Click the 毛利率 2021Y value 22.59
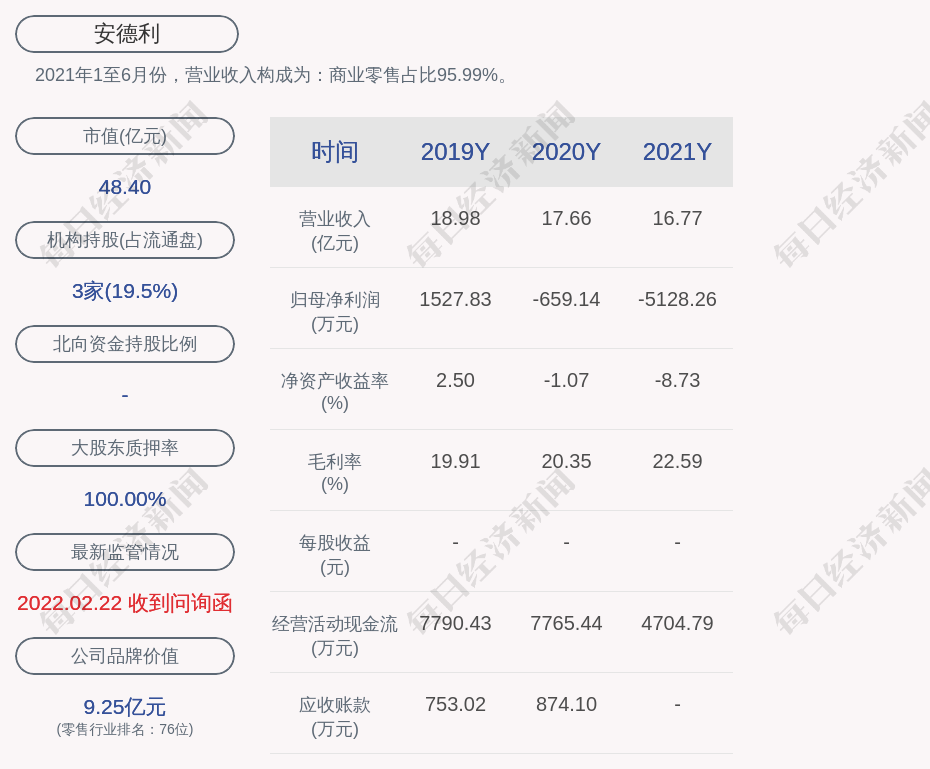Image resolution: width=930 pixels, height=769 pixels. [x=677, y=461]
